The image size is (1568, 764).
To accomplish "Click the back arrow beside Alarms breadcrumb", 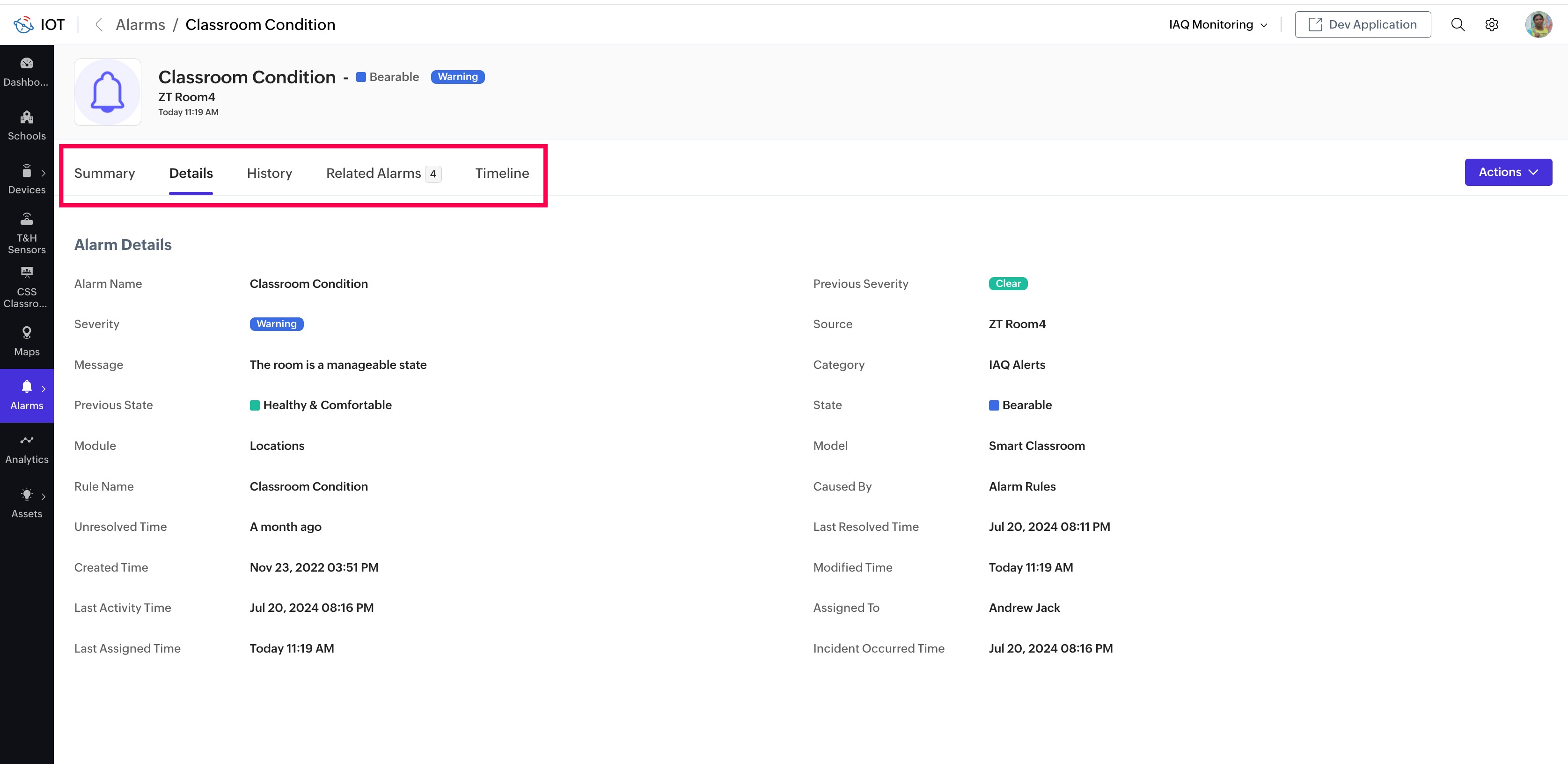I will [x=99, y=24].
